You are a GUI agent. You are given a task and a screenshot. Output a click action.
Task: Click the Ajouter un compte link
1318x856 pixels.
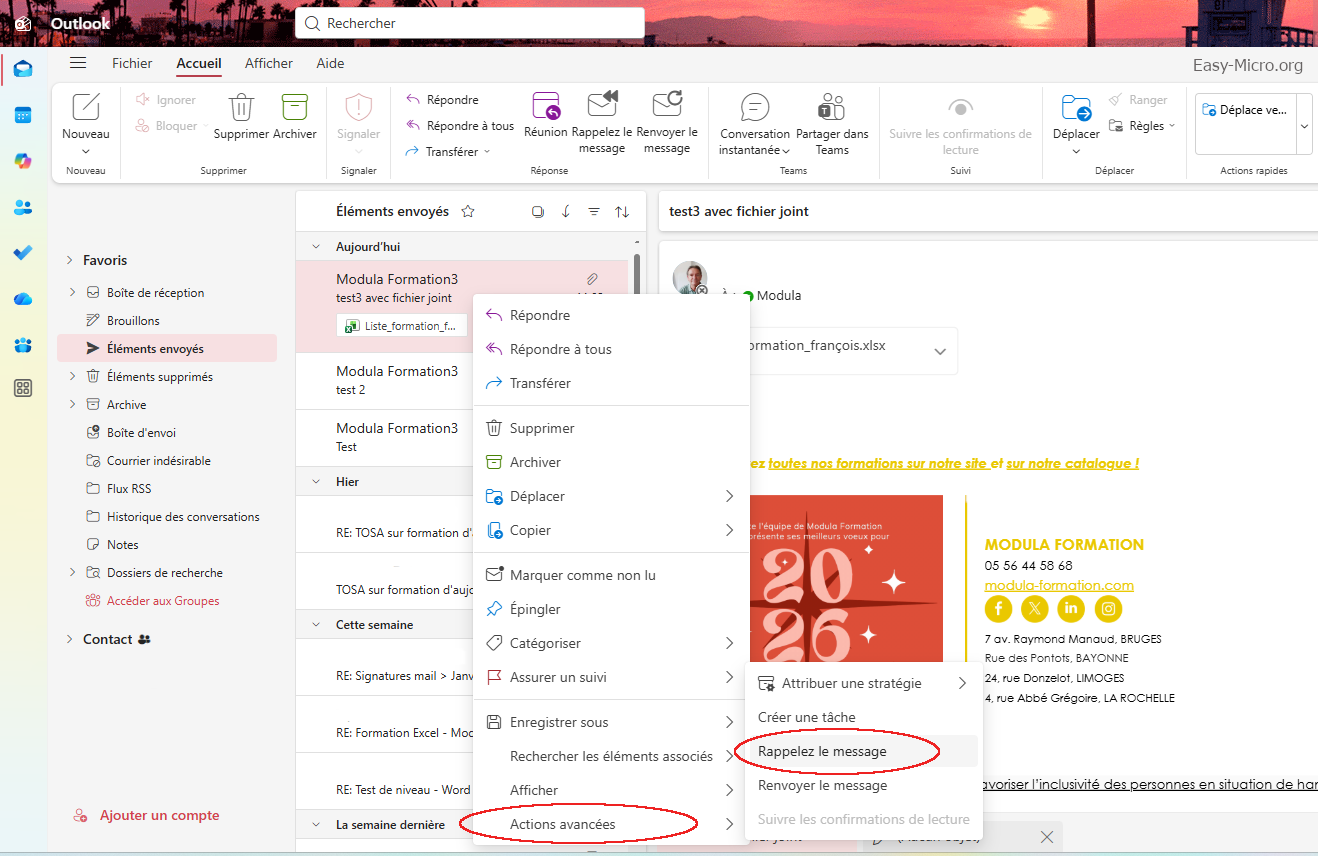coord(159,815)
